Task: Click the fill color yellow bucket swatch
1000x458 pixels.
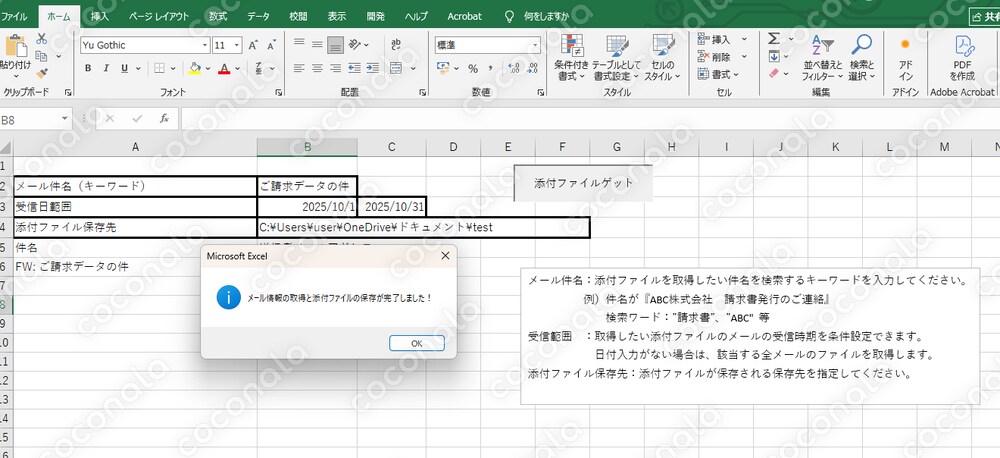Action: [195, 68]
